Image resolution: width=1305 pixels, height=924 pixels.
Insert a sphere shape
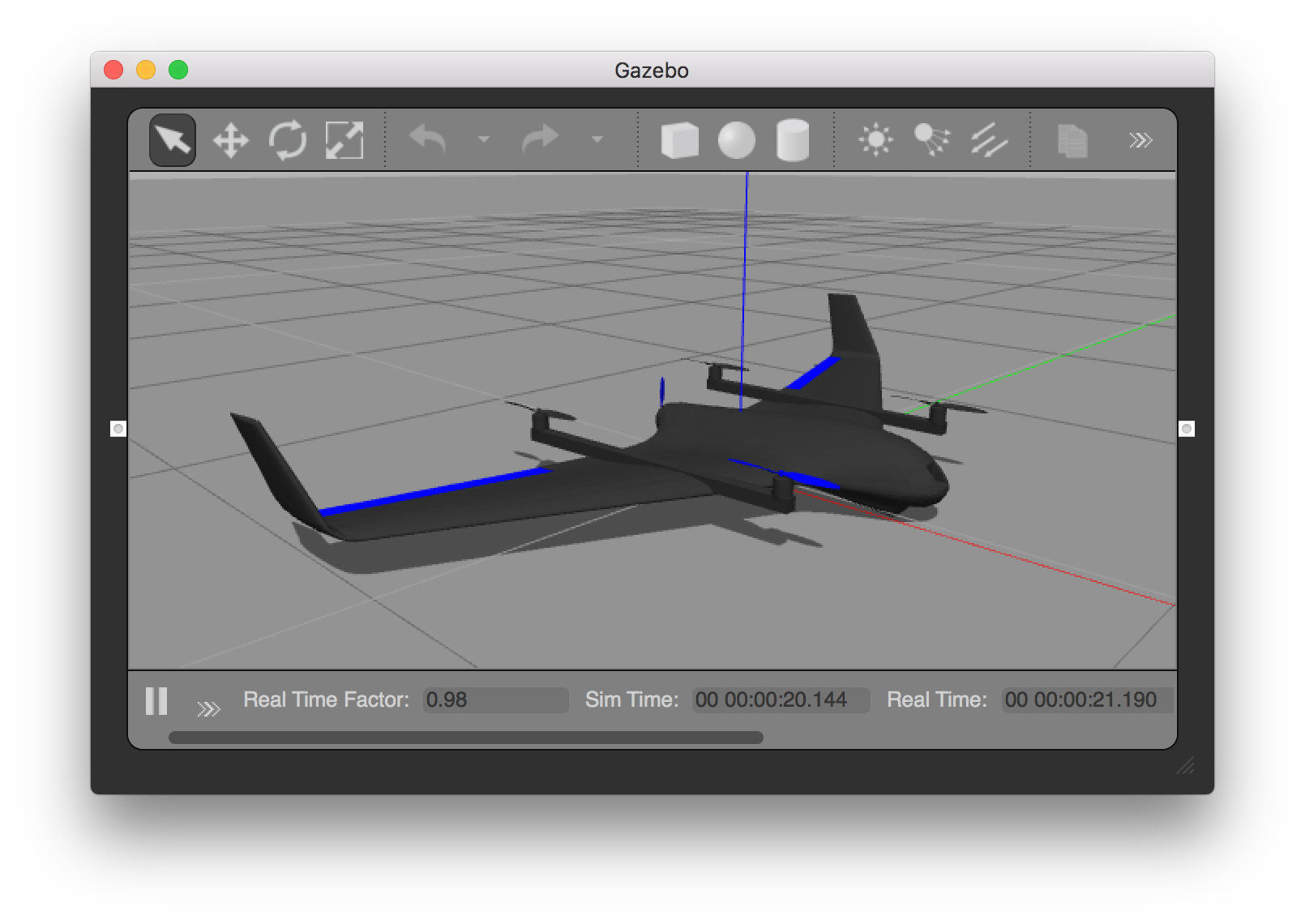736,139
